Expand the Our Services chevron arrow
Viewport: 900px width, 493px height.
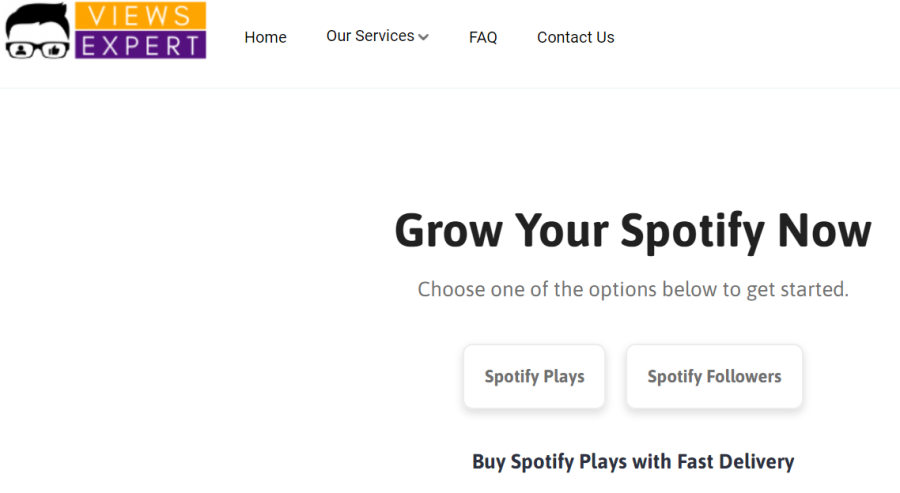(424, 37)
